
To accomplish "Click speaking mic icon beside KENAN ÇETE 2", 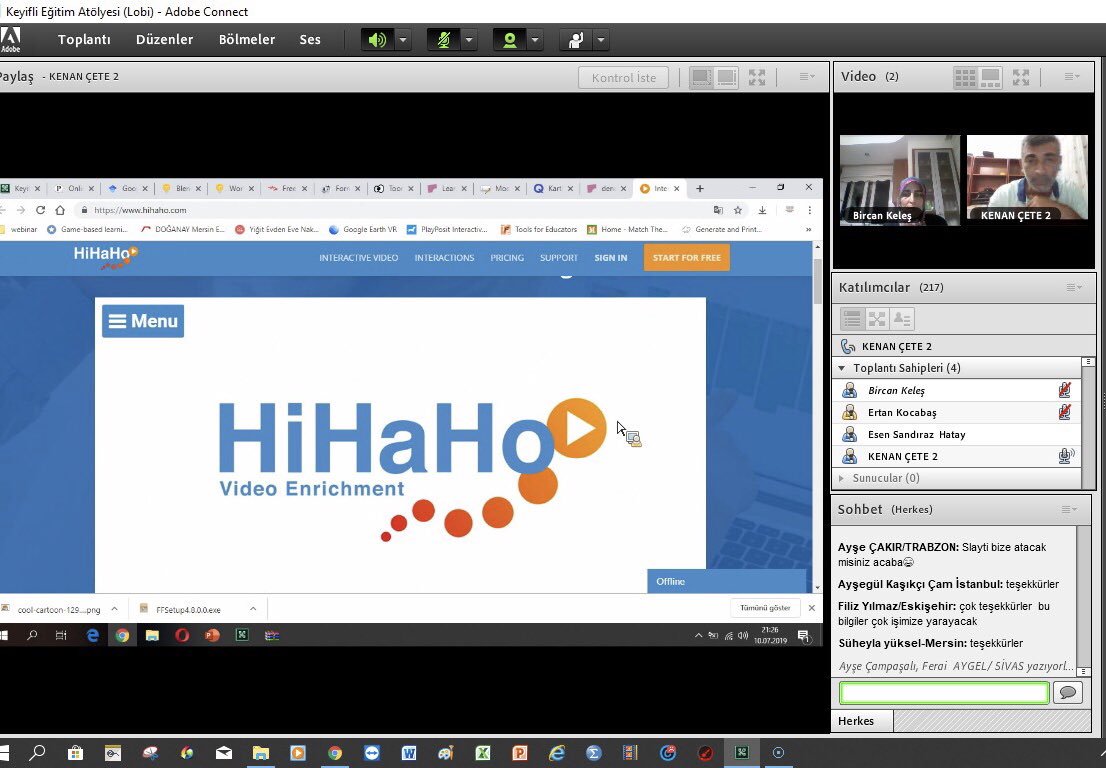I will click(x=1066, y=456).
